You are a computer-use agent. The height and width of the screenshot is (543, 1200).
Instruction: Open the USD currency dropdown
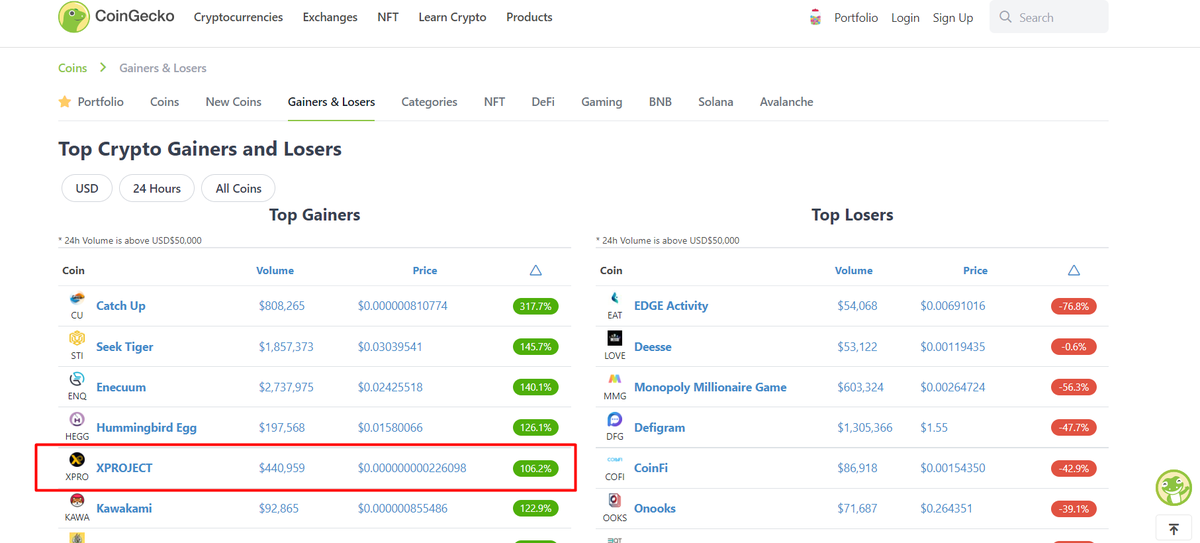(87, 188)
